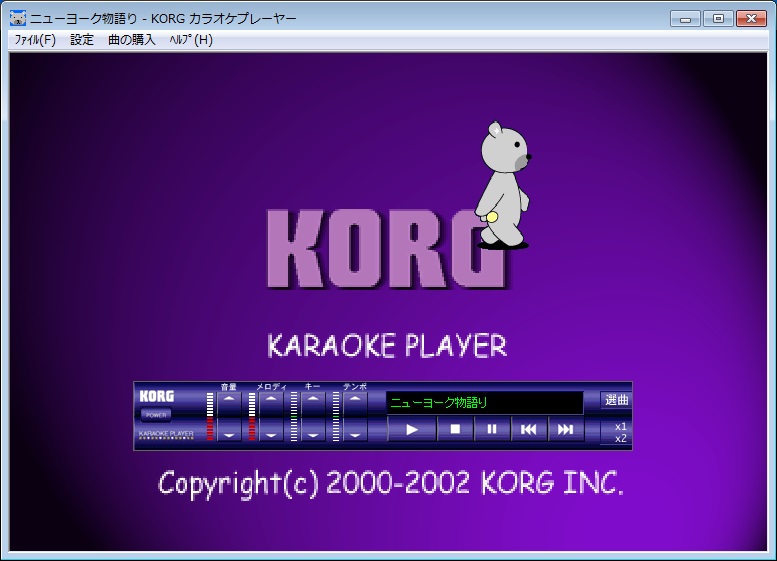Open the ヘルプ(H) help menu
Viewport: 777px width, 561px height.
click(x=191, y=40)
